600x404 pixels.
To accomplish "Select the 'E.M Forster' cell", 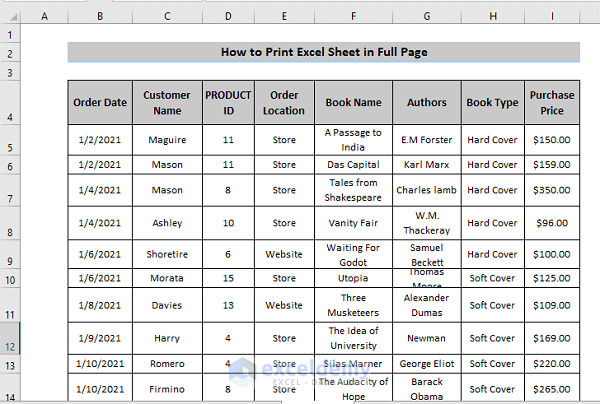I will (427, 140).
